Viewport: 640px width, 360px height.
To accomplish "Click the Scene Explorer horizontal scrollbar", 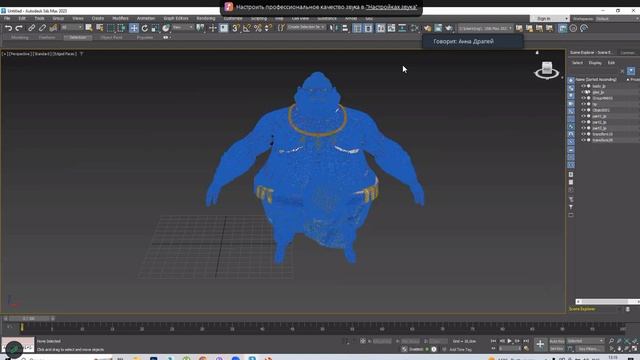I will point(607,302).
